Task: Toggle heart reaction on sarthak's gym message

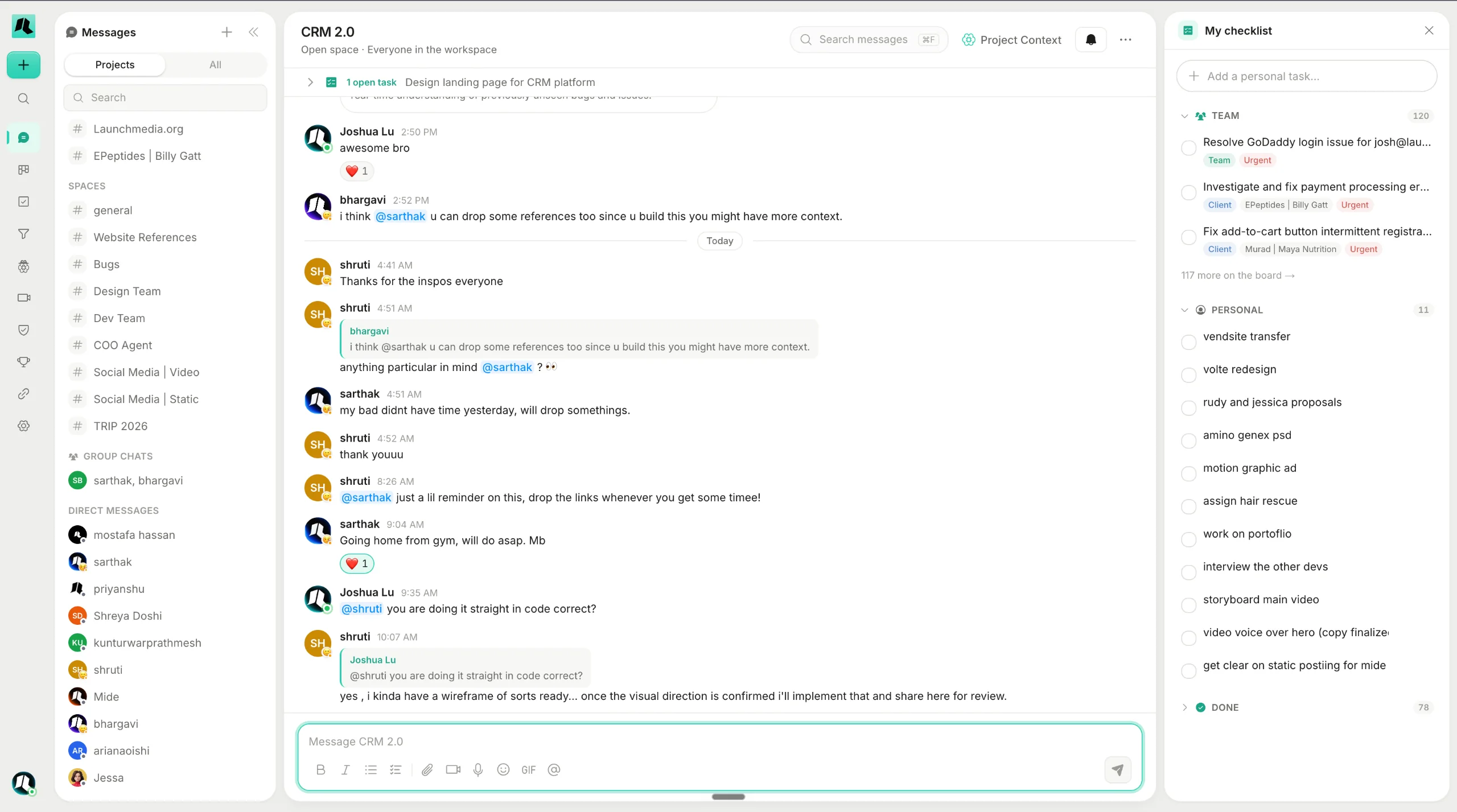Action: (357, 564)
